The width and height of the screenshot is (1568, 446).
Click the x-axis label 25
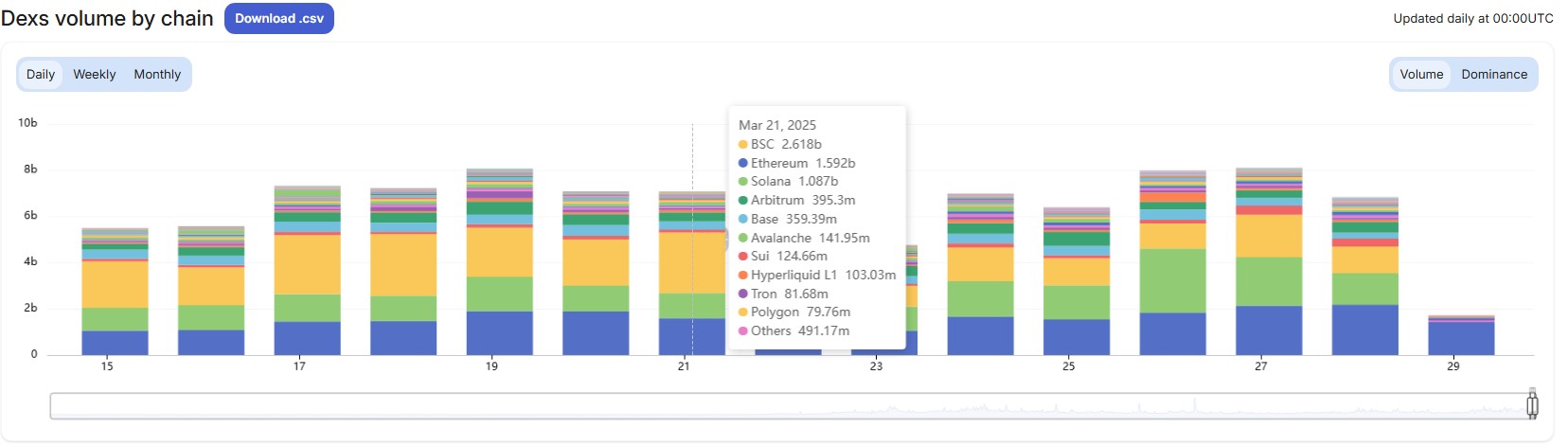[1068, 366]
